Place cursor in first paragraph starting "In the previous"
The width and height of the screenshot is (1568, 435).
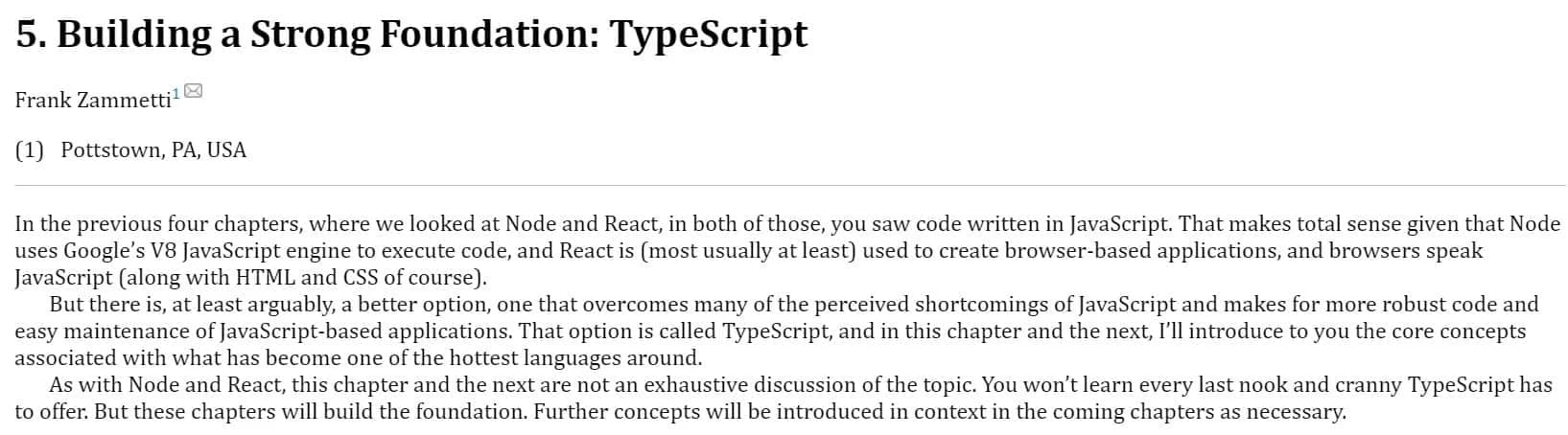click(787, 251)
